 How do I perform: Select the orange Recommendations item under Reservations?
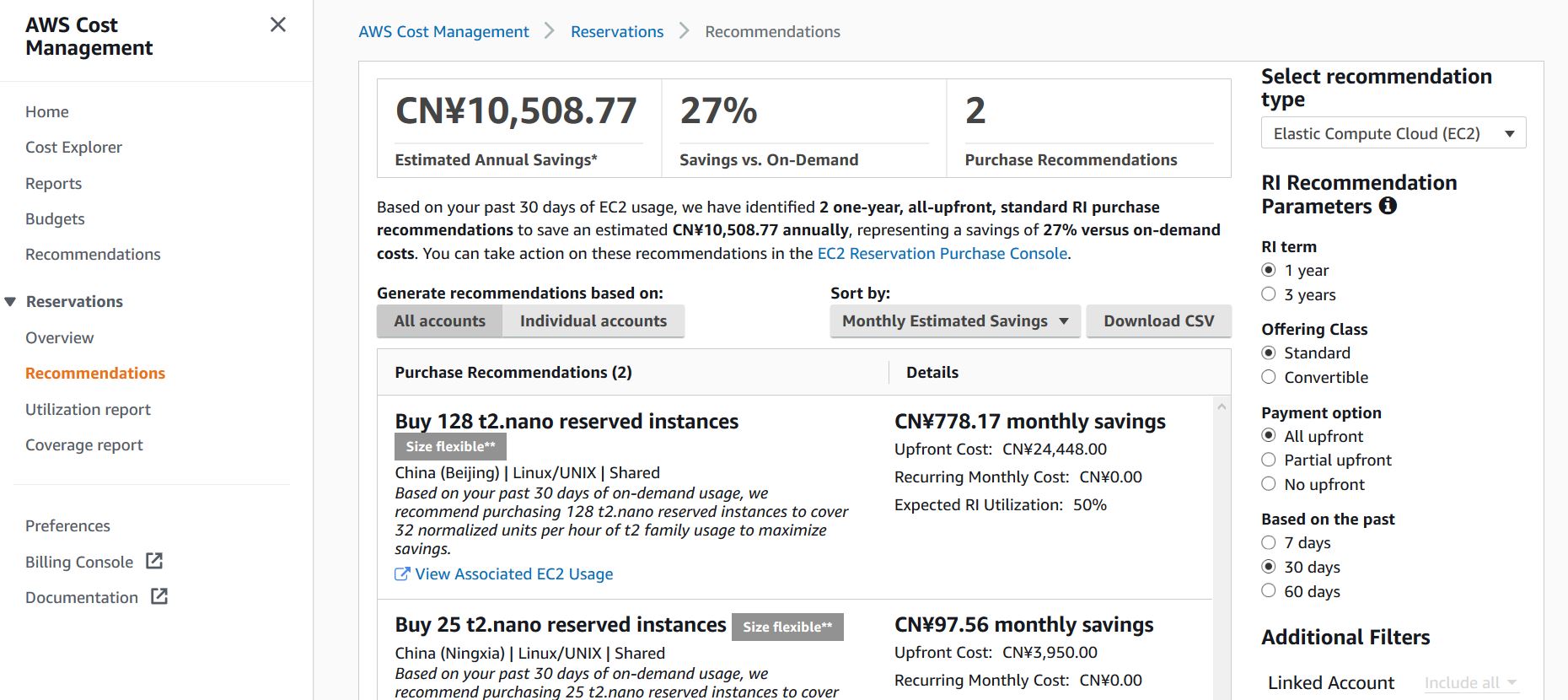click(x=95, y=373)
